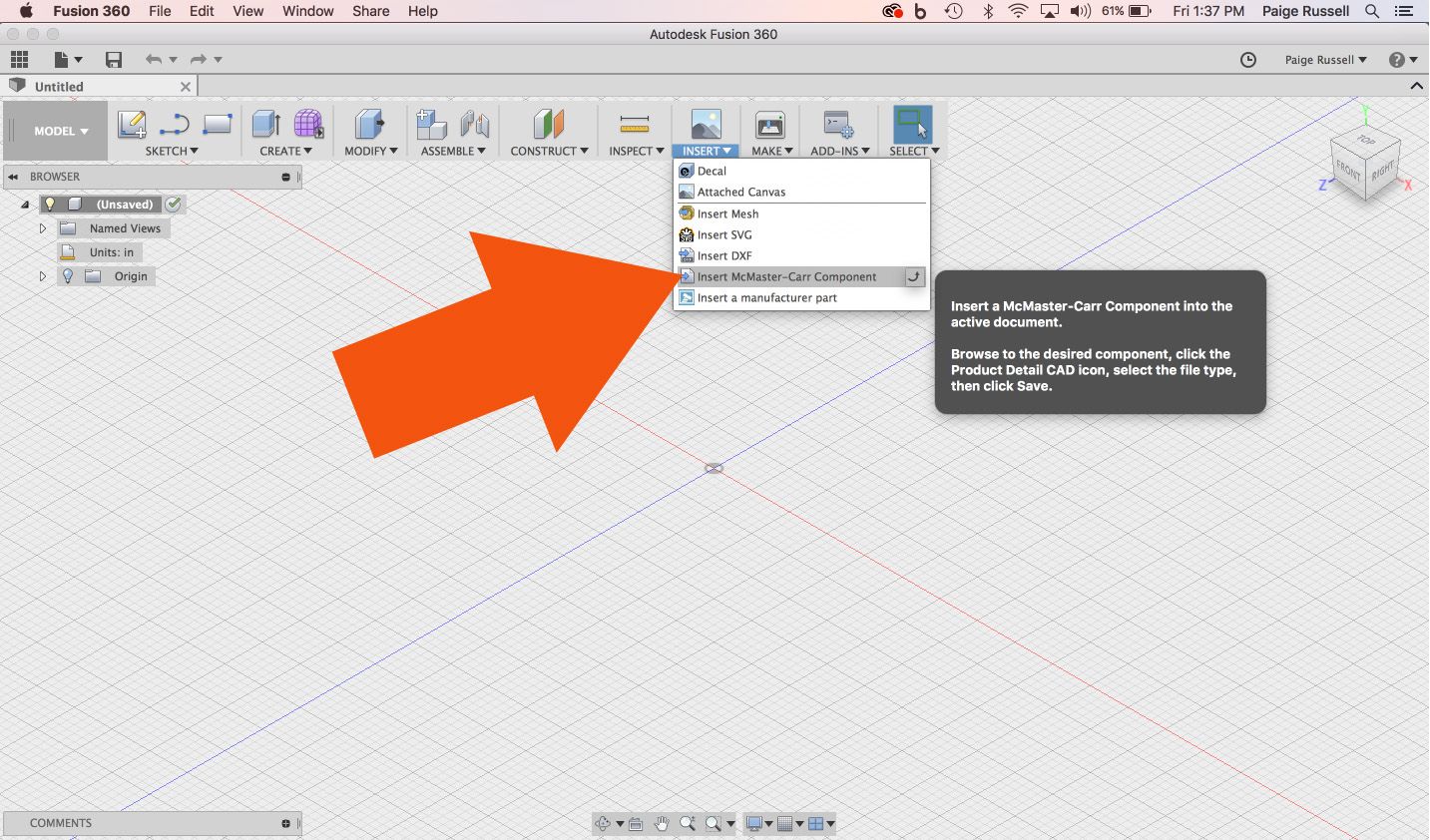
Task: Select the sketch Line tool
Action: (x=175, y=125)
